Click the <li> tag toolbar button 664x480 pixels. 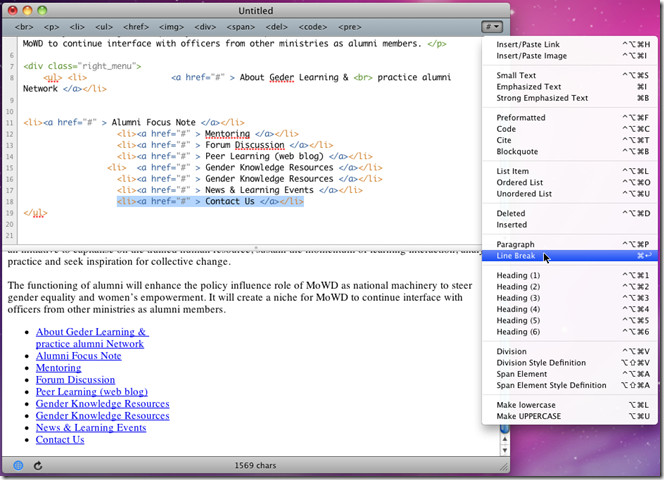pyautogui.click(x=77, y=27)
